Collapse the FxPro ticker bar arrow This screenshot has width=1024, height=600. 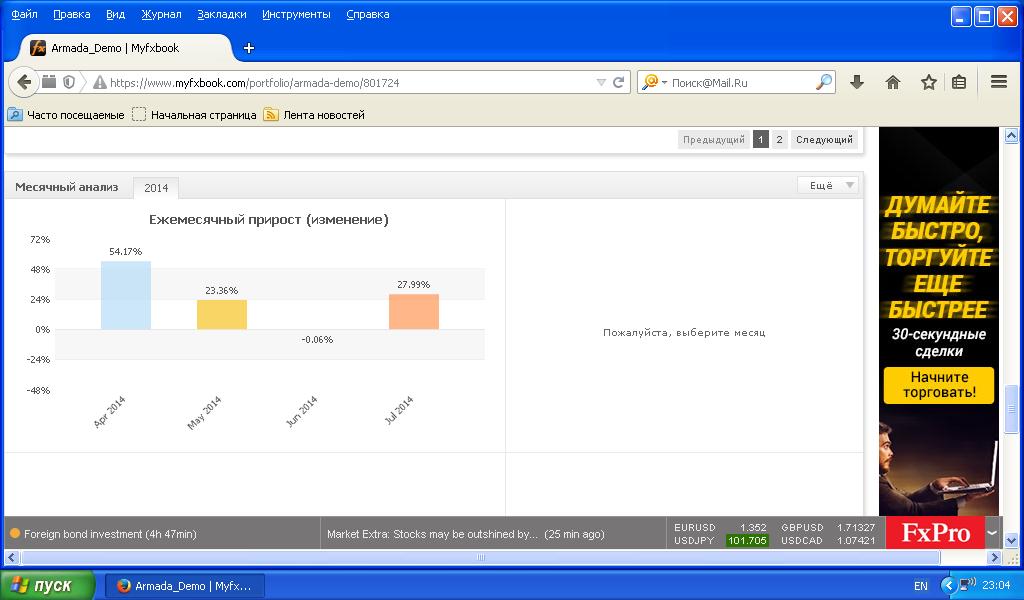coord(992,533)
